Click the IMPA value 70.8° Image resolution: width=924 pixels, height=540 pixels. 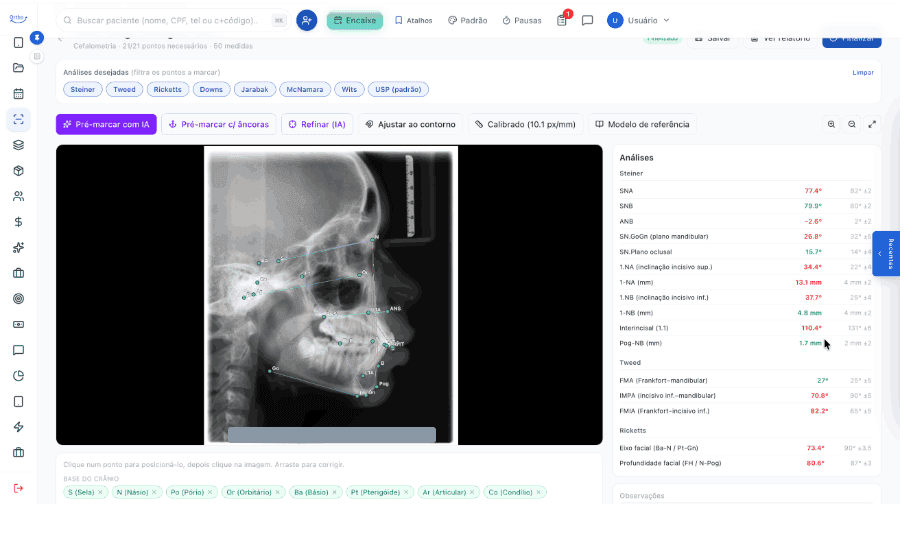[819, 396]
